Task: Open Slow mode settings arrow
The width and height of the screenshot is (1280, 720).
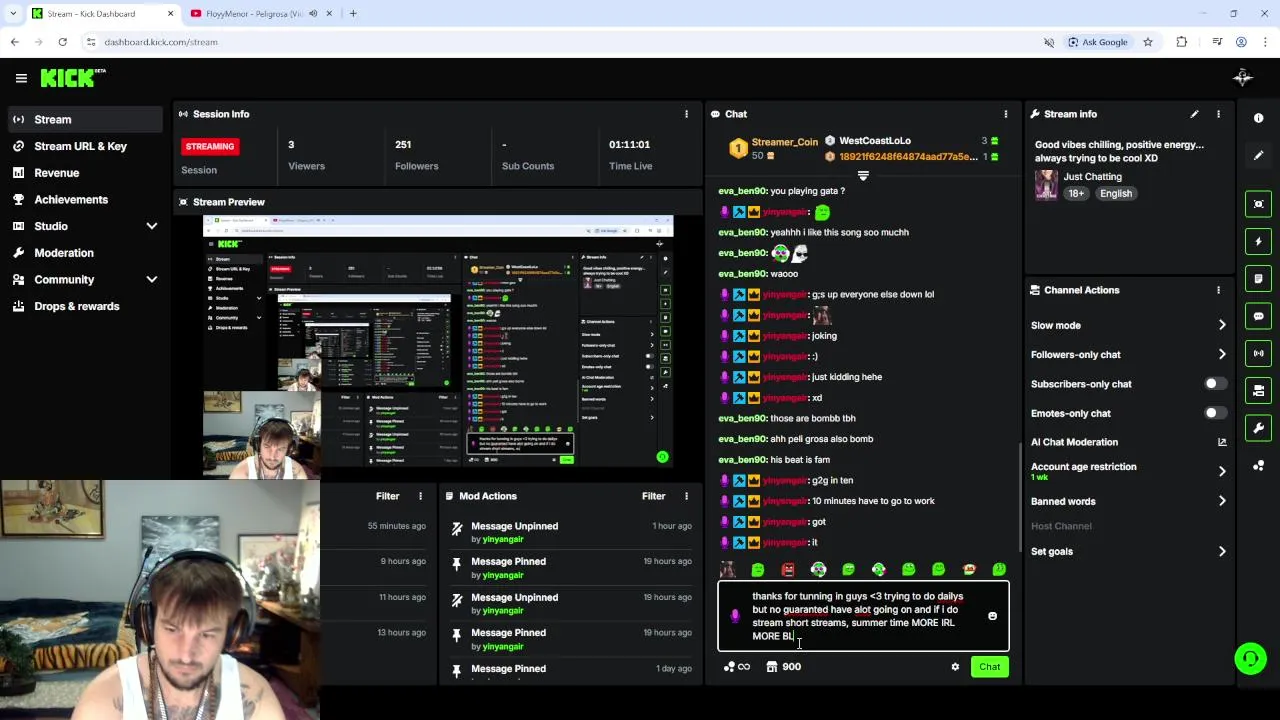Action: click(1222, 325)
